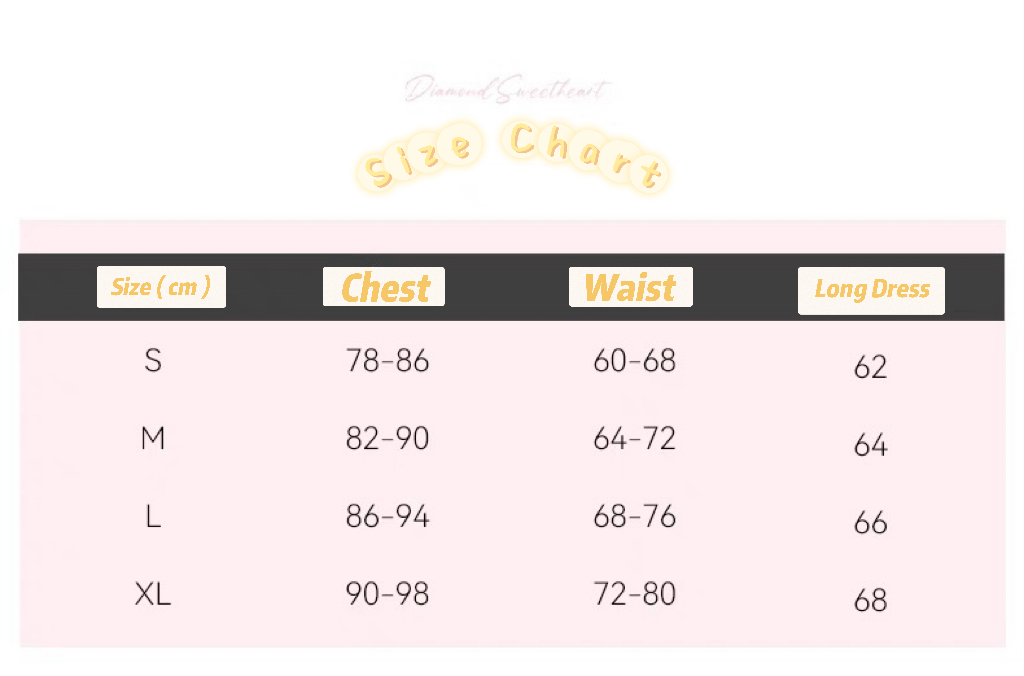Click the Diamond Sweetheart logo text
The width and height of the screenshot is (1024, 676).
tap(507, 91)
